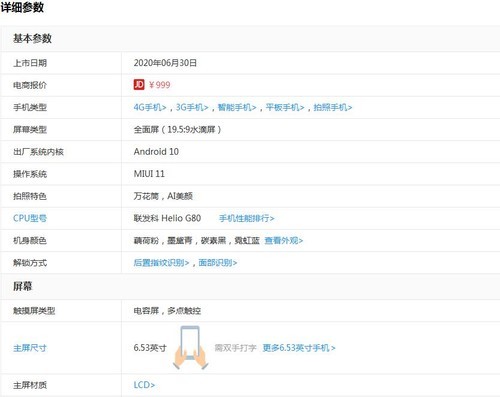Open the 面部识别 link
This screenshot has width=500, height=397.
point(218,263)
